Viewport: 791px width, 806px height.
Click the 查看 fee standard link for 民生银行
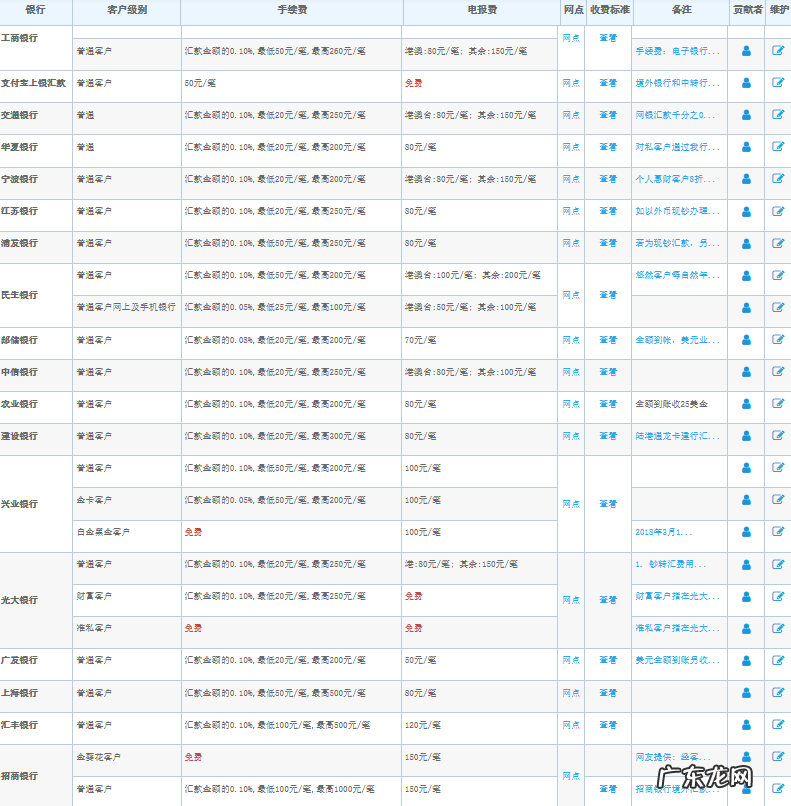pos(608,295)
